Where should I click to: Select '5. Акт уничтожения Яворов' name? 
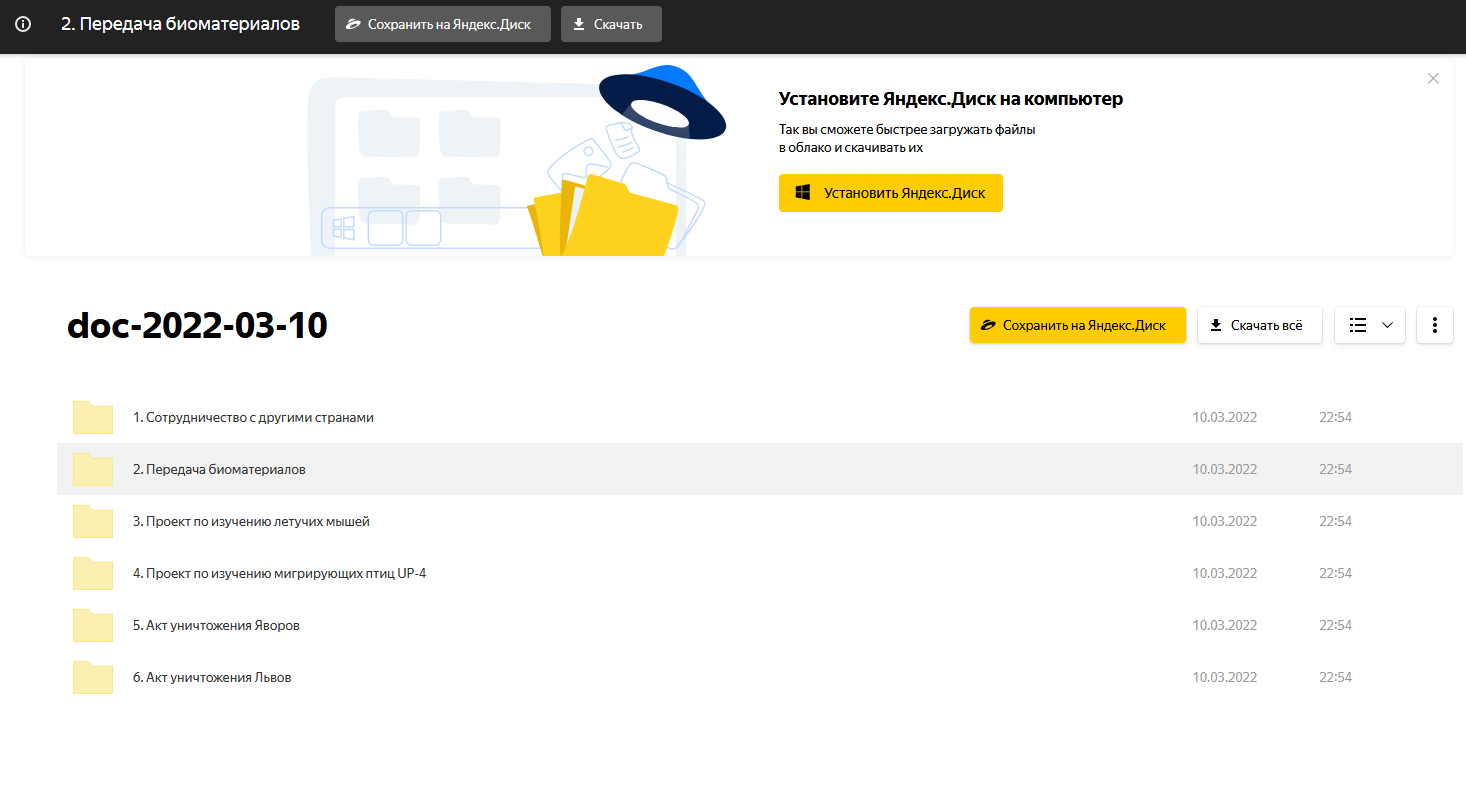click(216, 625)
